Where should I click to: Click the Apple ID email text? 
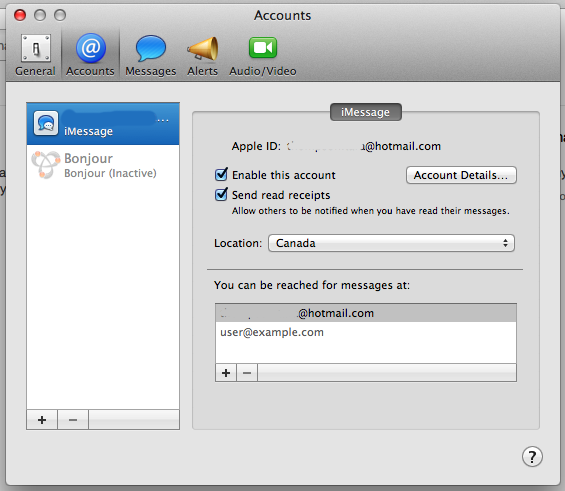click(x=364, y=146)
